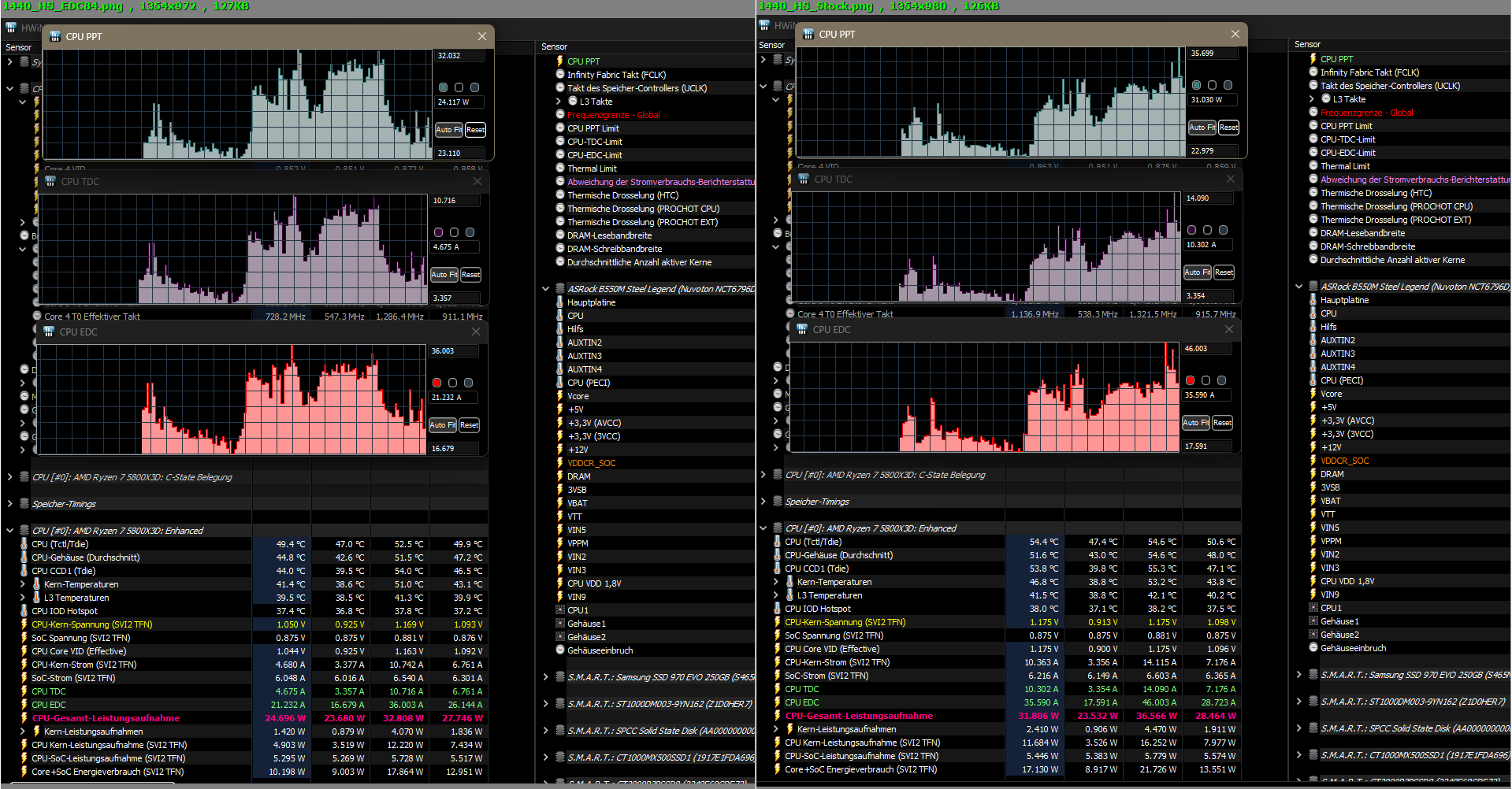1512x789 pixels.
Task: Expand Speicher-Timings group in the EDC84 screenshot
Action: tap(9, 504)
